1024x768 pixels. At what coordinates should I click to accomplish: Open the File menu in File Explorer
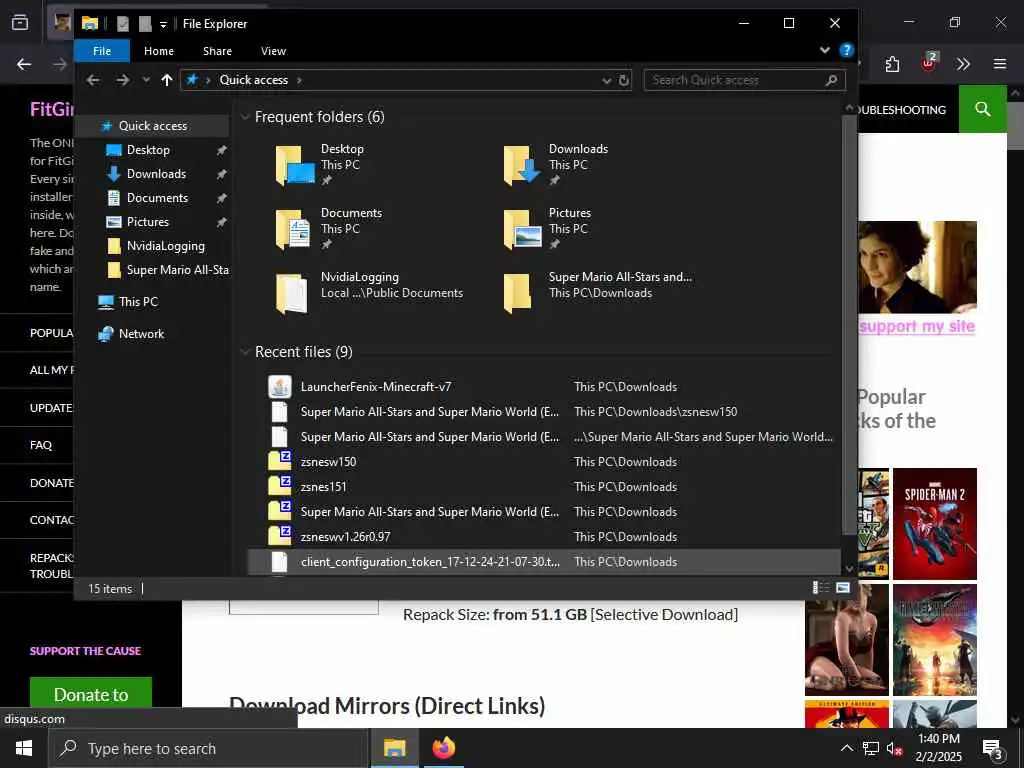click(x=102, y=51)
